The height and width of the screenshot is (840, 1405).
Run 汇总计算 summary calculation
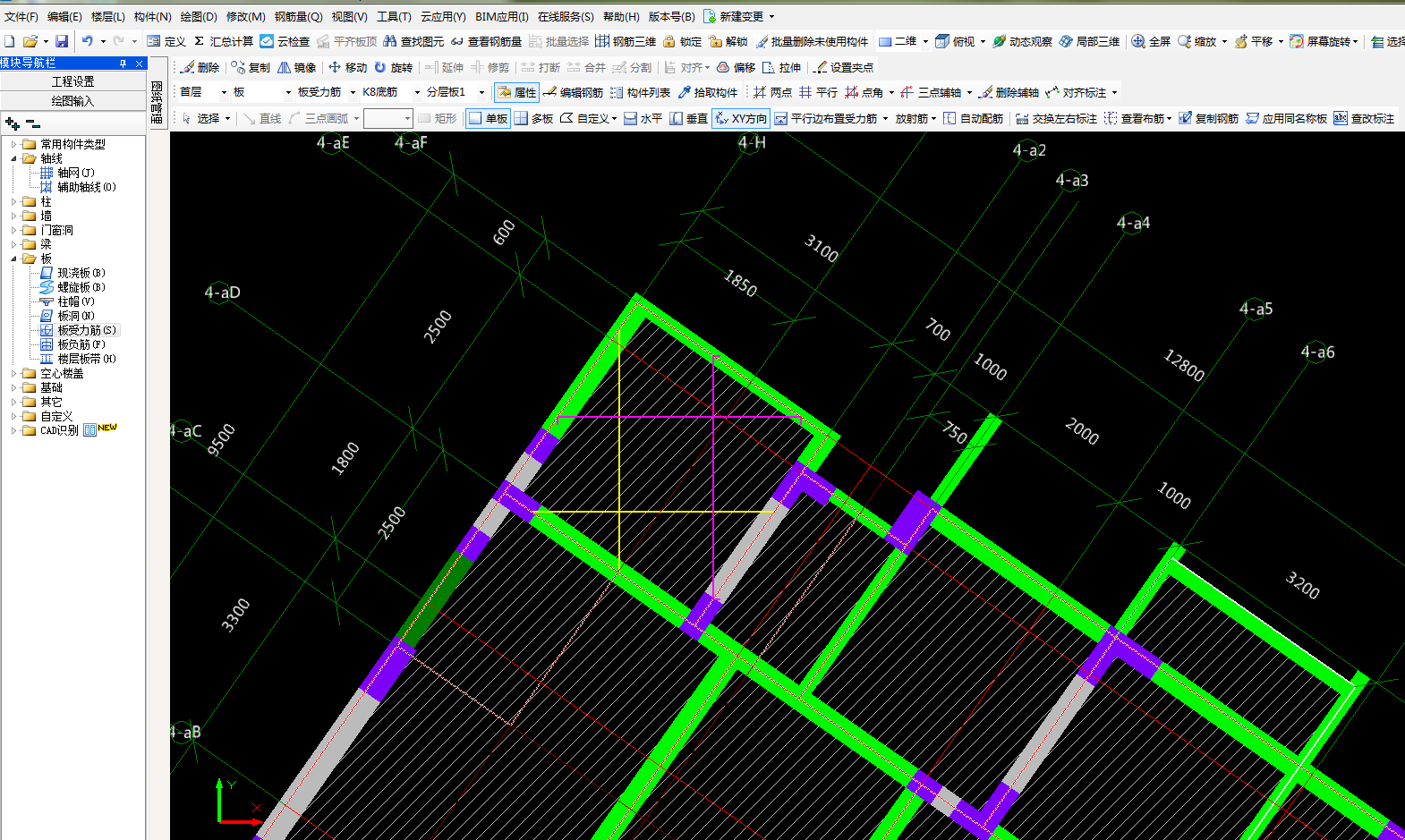[x=224, y=41]
